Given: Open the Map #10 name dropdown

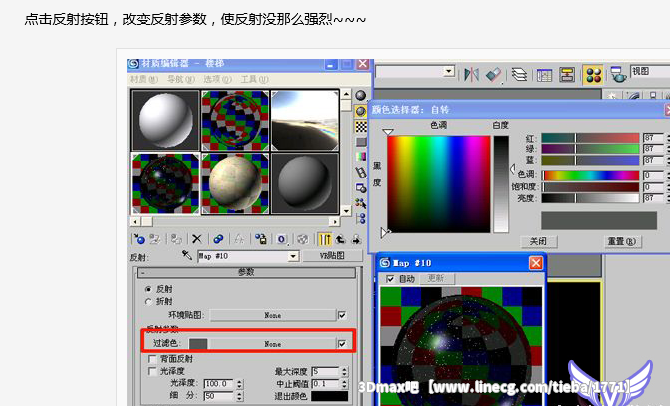Looking at the screenshot, I should click(293, 256).
